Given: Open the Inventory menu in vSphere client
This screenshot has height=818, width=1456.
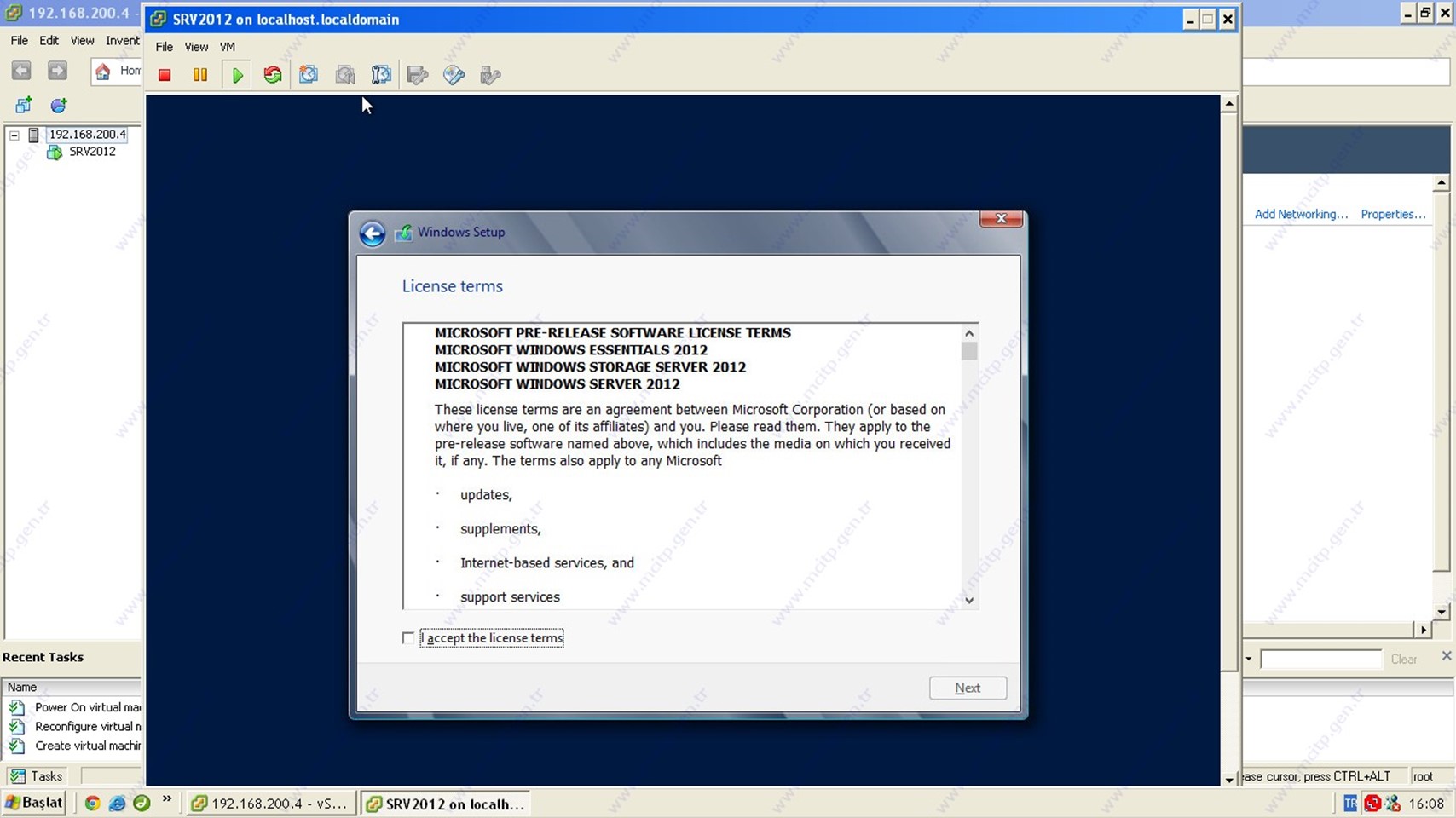Looking at the screenshot, I should [x=122, y=40].
